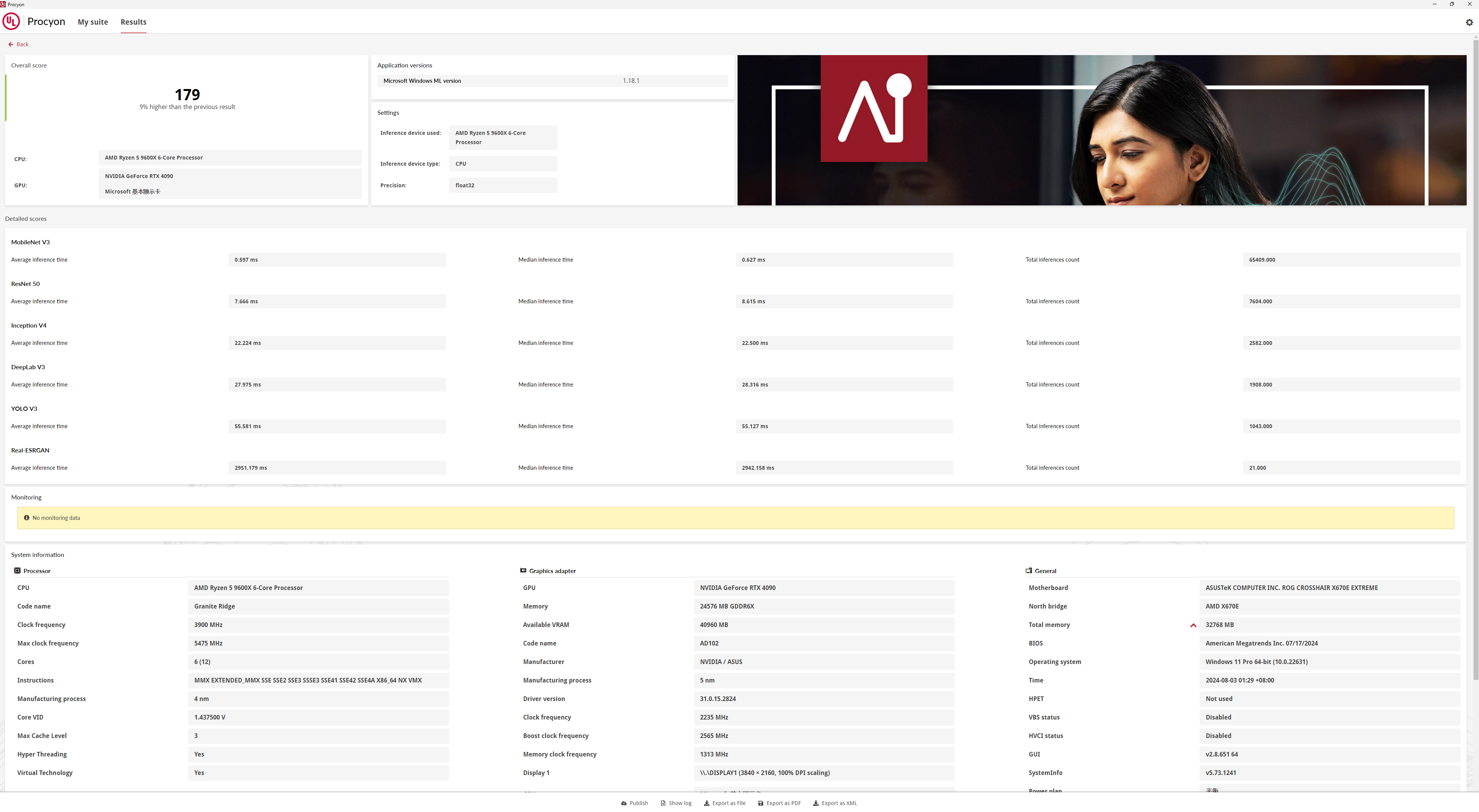Click the Max clock frequency value 5475 MHz
This screenshot has width=1479, height=812.
[318, 643]
